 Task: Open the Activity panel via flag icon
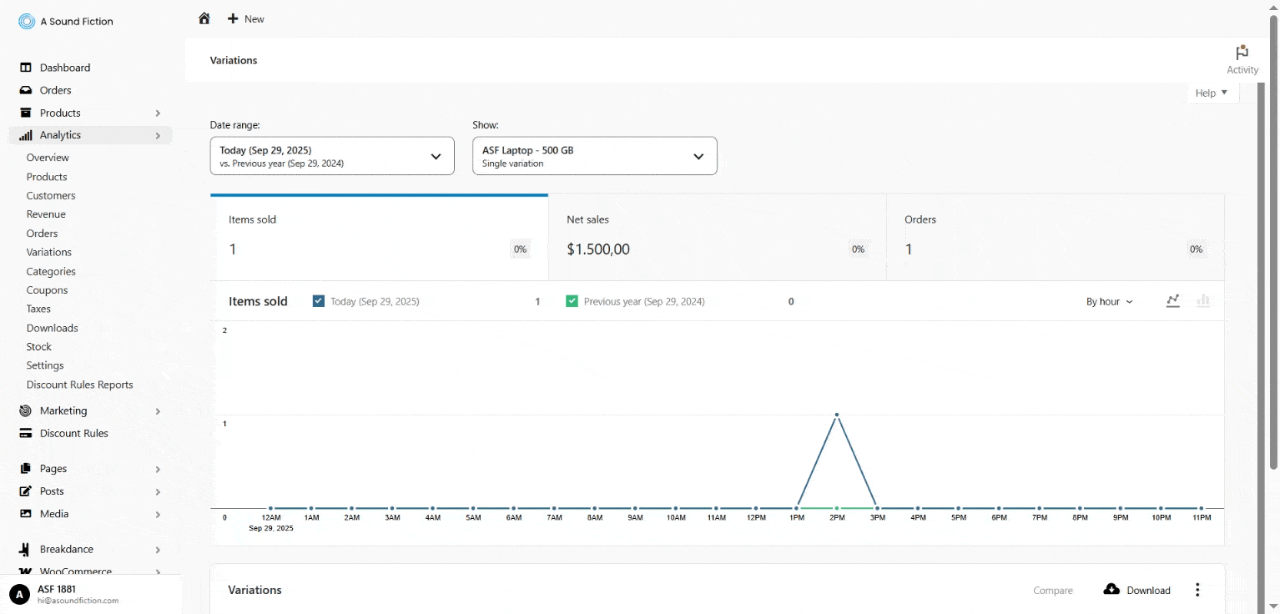[x=1242, y=53]
